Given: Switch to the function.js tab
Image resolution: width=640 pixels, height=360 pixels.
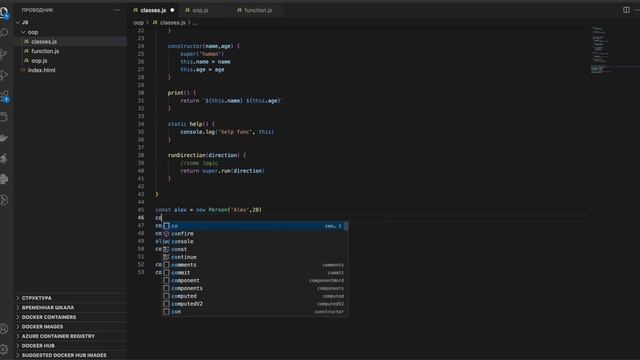Looking at the screenshot, I should coord(258,10).
